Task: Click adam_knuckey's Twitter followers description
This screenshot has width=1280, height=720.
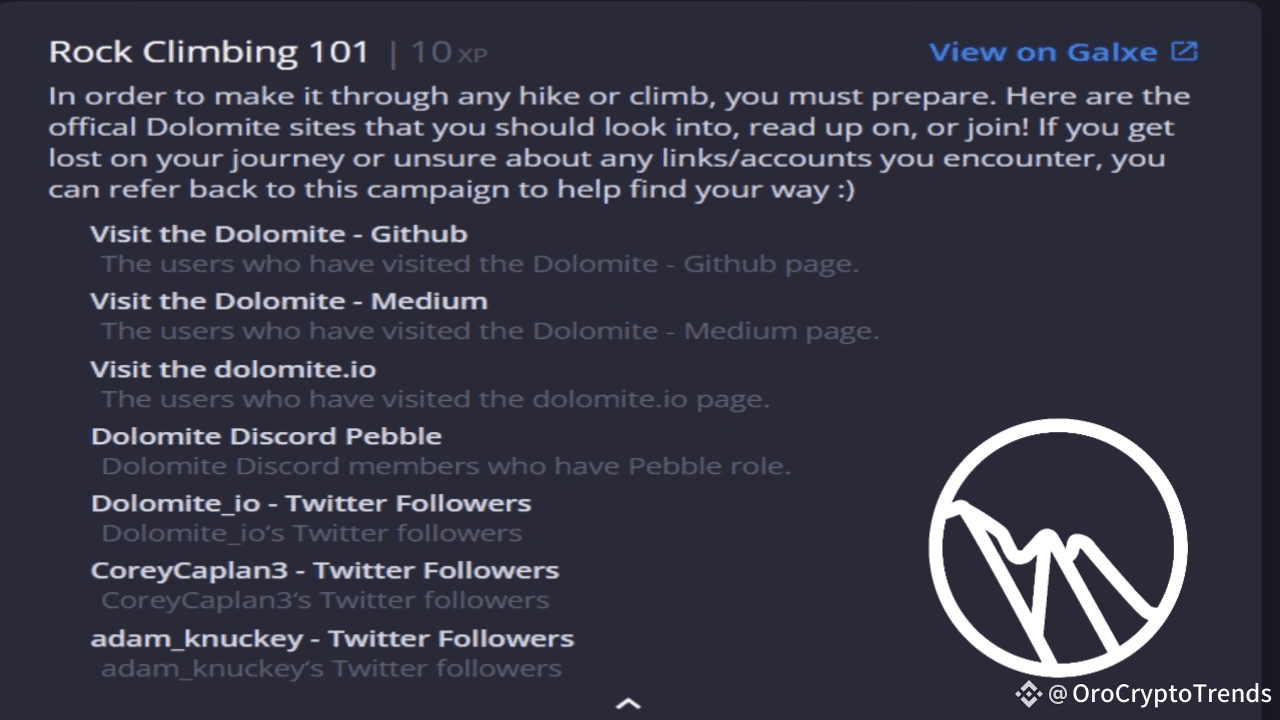Action: [331, 668]
